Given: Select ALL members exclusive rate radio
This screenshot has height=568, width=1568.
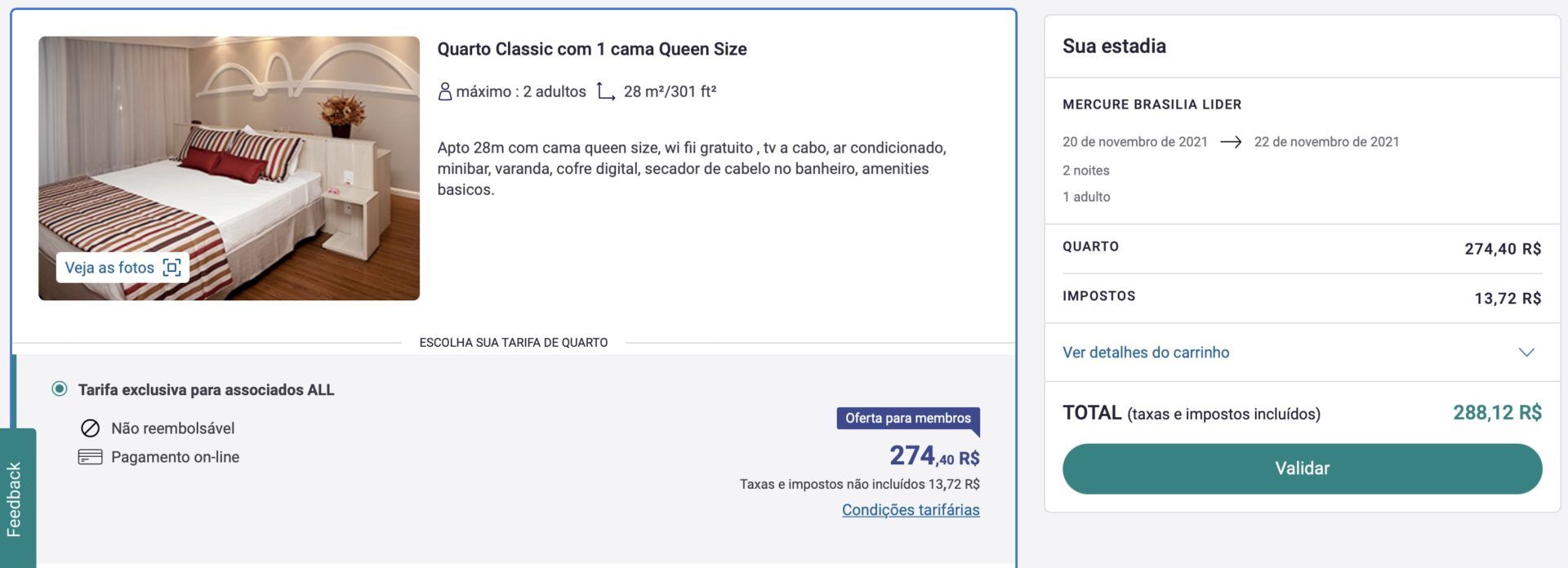Looking at the screenshot, I should point(60,389).
